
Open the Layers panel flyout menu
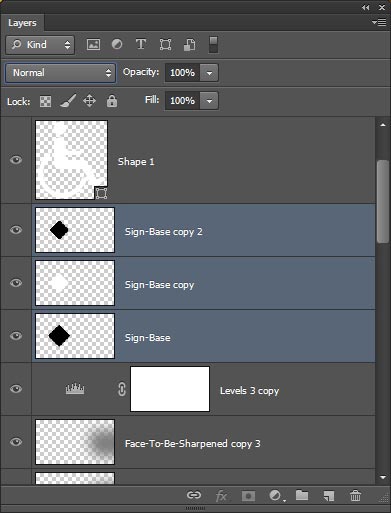click(x=379, y=23)
